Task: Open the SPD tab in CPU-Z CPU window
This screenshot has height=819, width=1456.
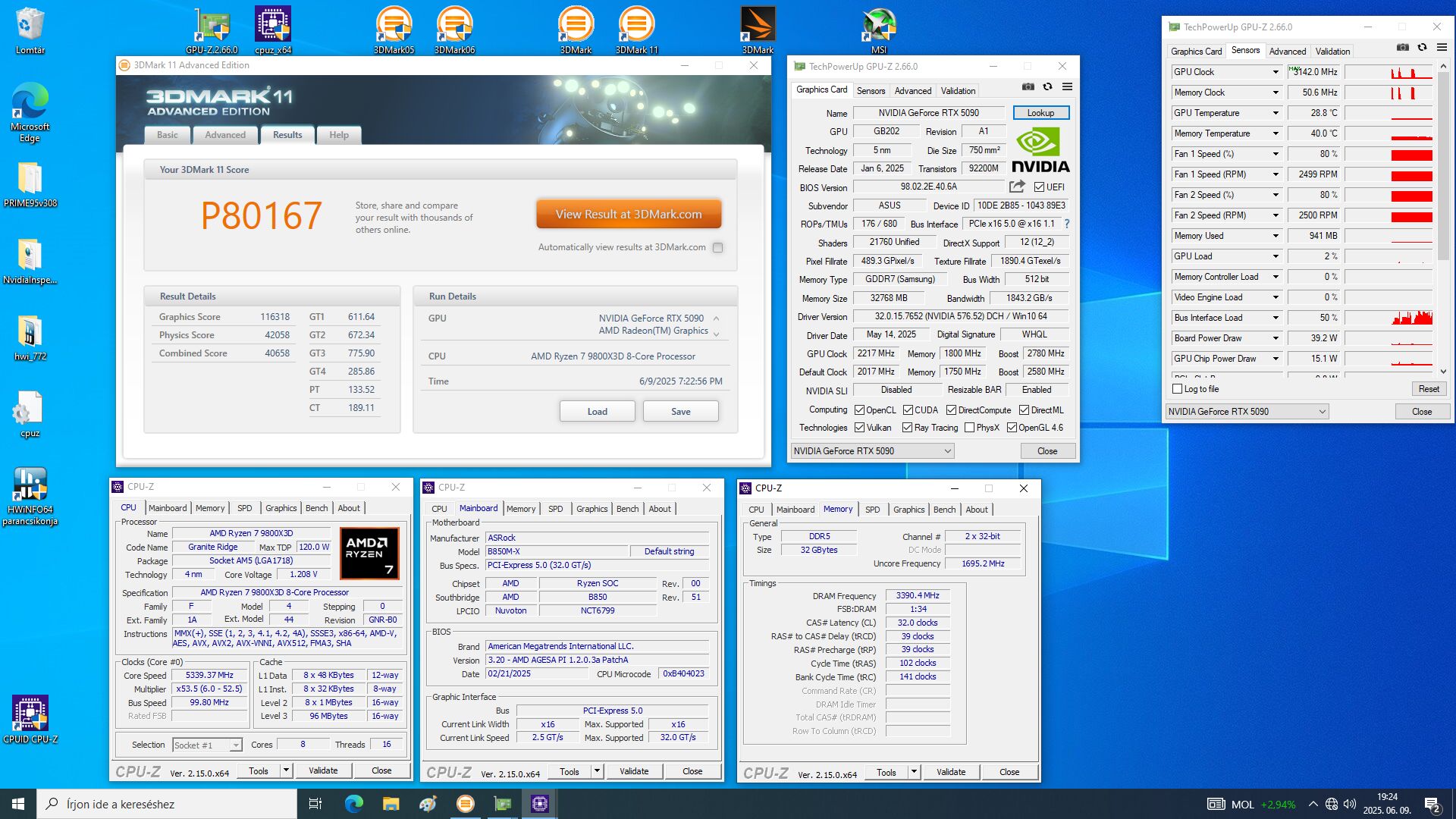Action: pyautogui.click(x=244, y=508)
